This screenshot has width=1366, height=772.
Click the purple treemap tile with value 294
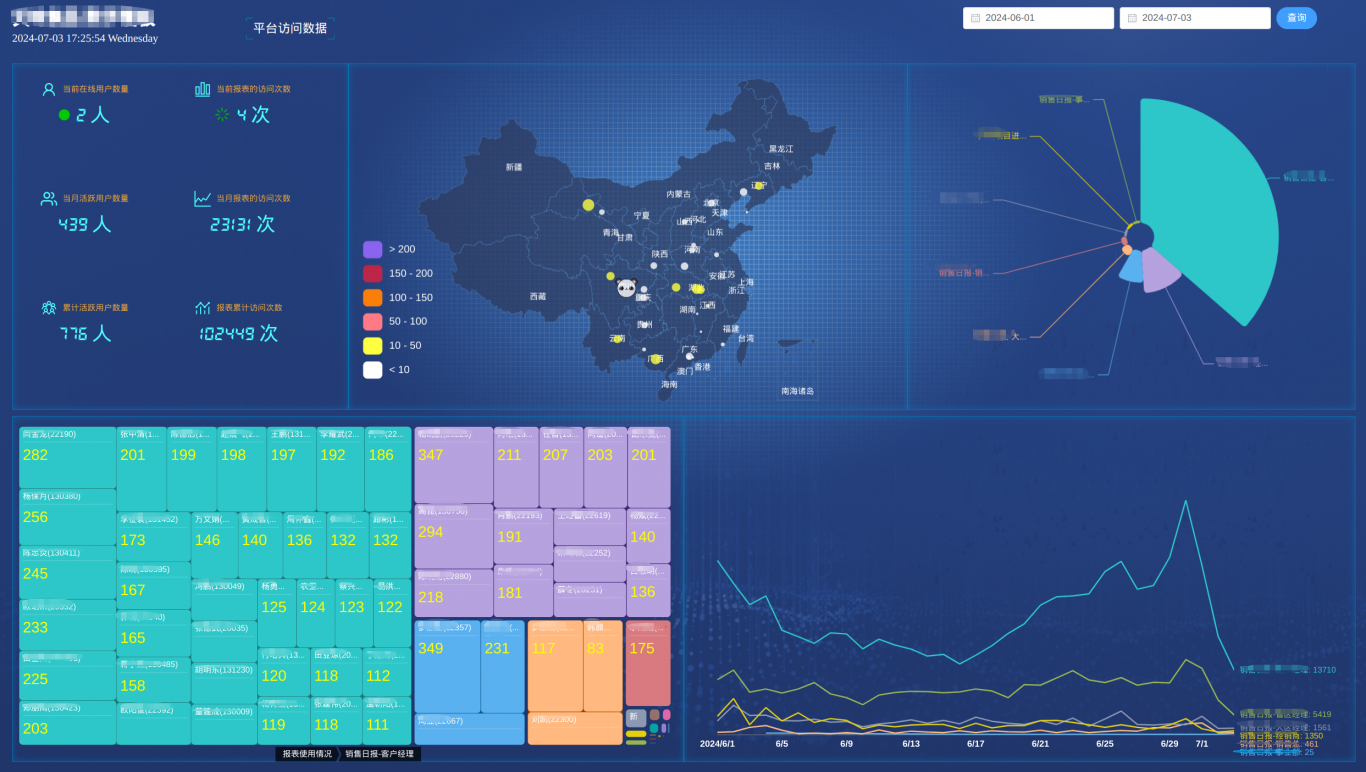pyautogui.click(x=454, y=536)
